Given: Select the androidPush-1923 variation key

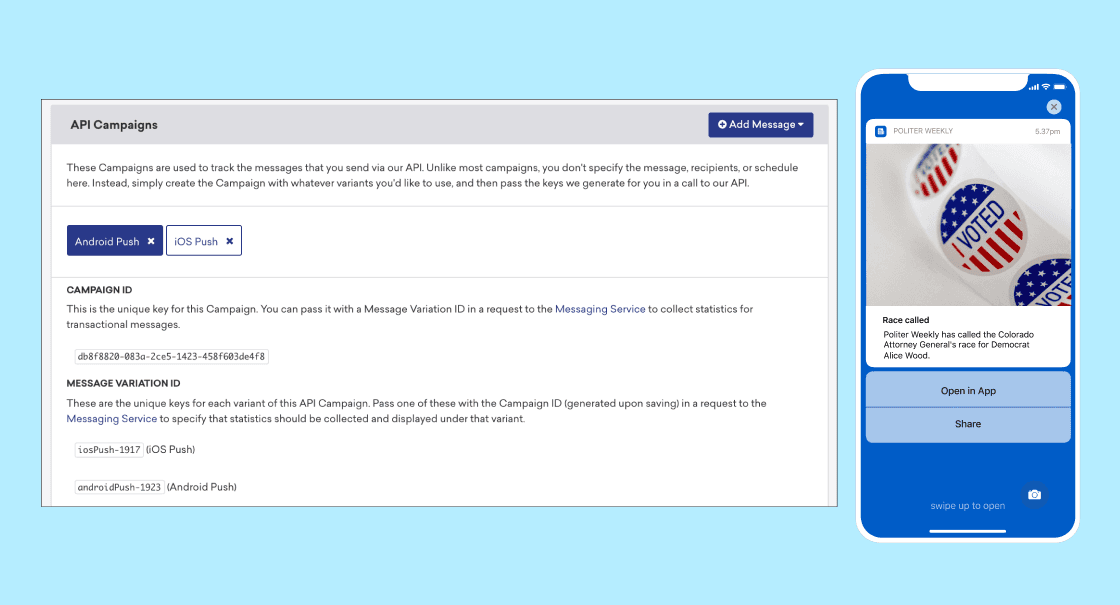Looking at the screenshot, I should (x=119, y=487).
